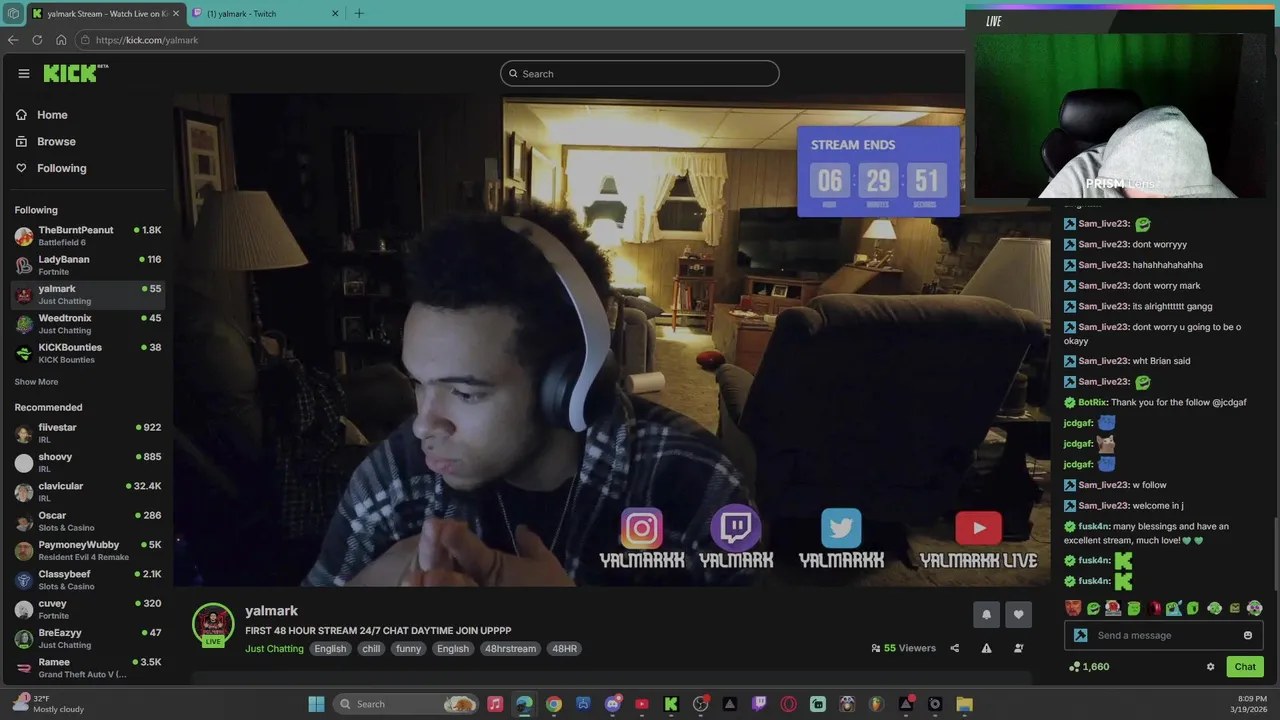The height and width of the screenshot is (720, 1280).
Task: Open recommended channel cuvey
Action: pos(88,609)
